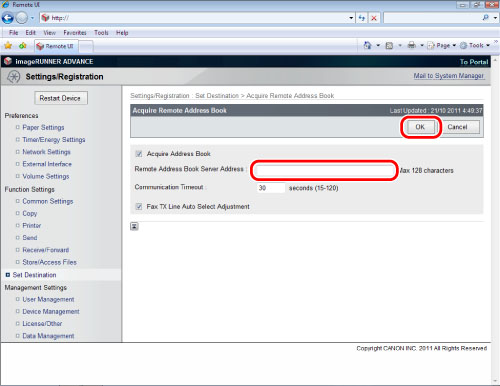Viewport: 500px width, 386px height.
Task: Open External Interface in sidebar
Action: click(x=47, y=164)
